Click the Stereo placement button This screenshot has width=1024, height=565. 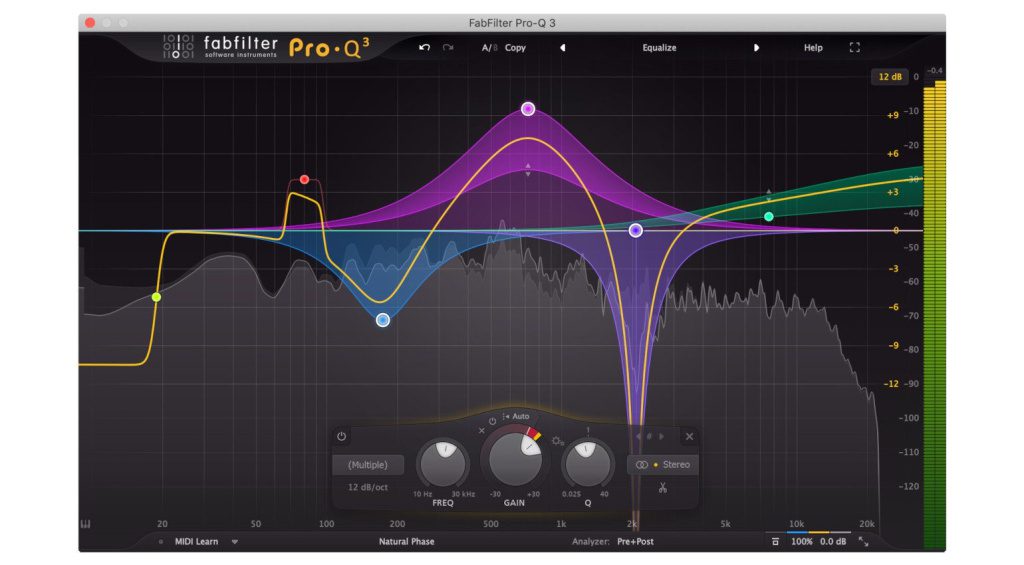point(662,465)
